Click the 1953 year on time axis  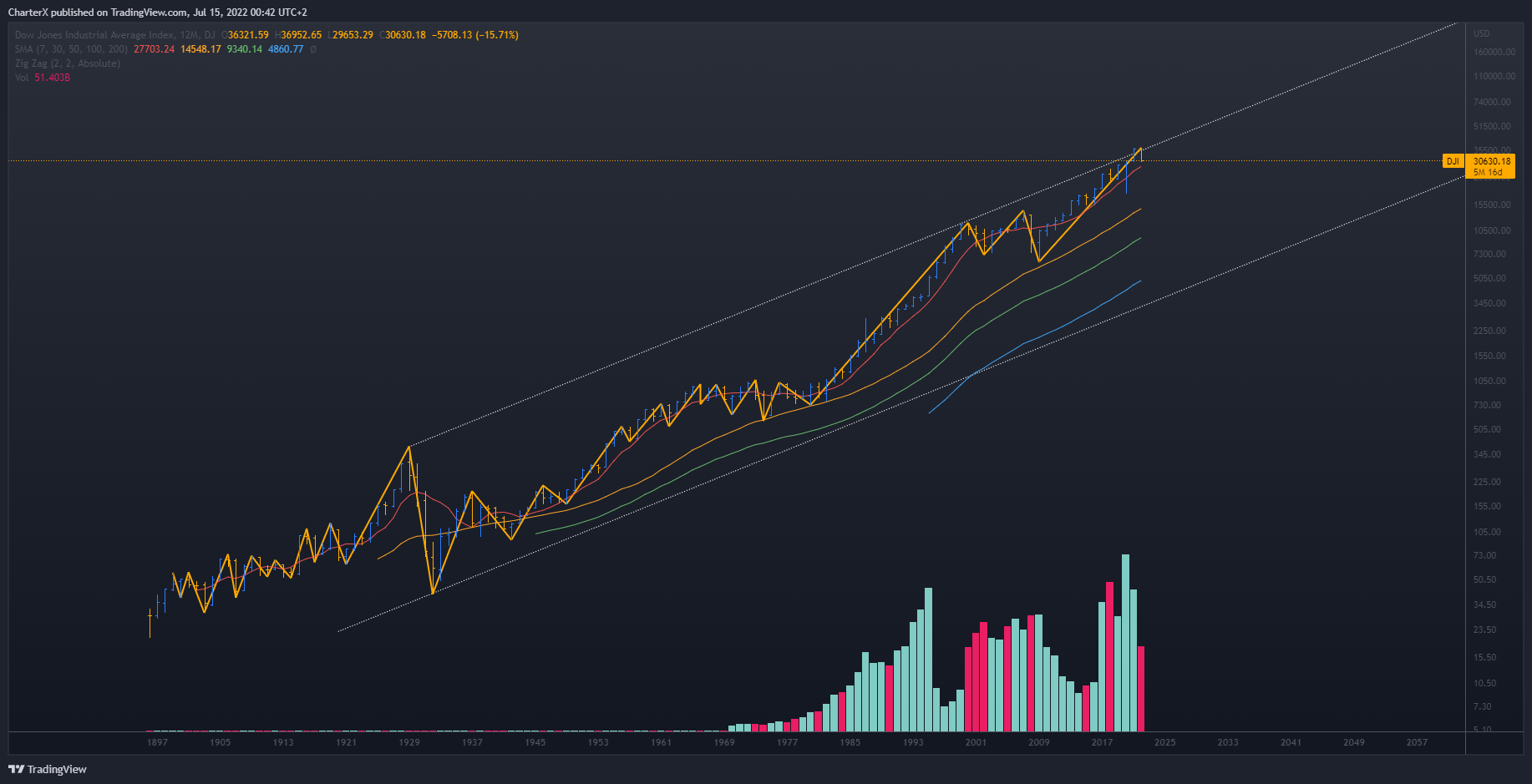(598, 742)
